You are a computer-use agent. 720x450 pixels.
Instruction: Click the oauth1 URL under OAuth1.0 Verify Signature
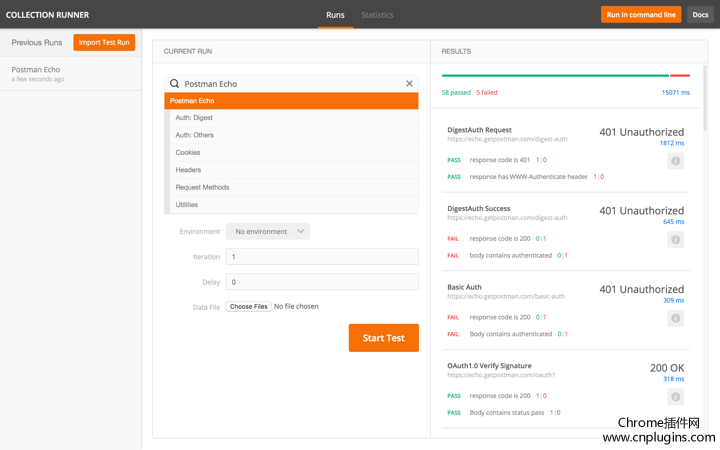tap(501, 375)
